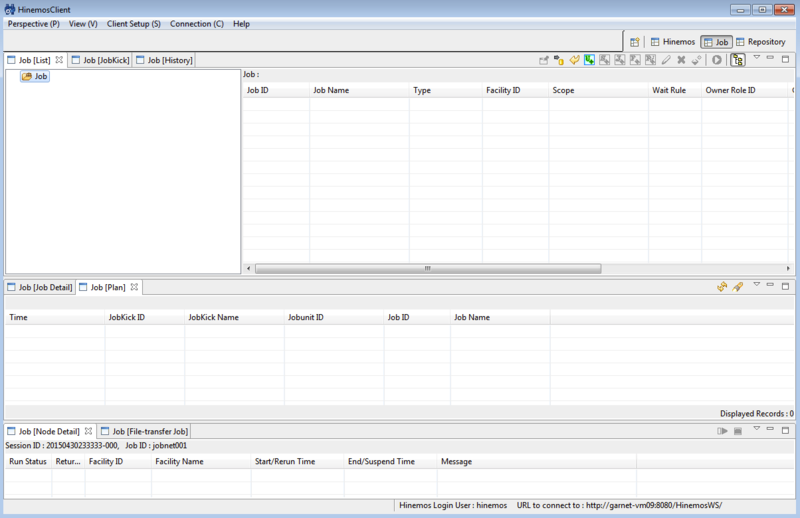
Task: Click the fourth grayed create-job icon
Action: [651, 60]
